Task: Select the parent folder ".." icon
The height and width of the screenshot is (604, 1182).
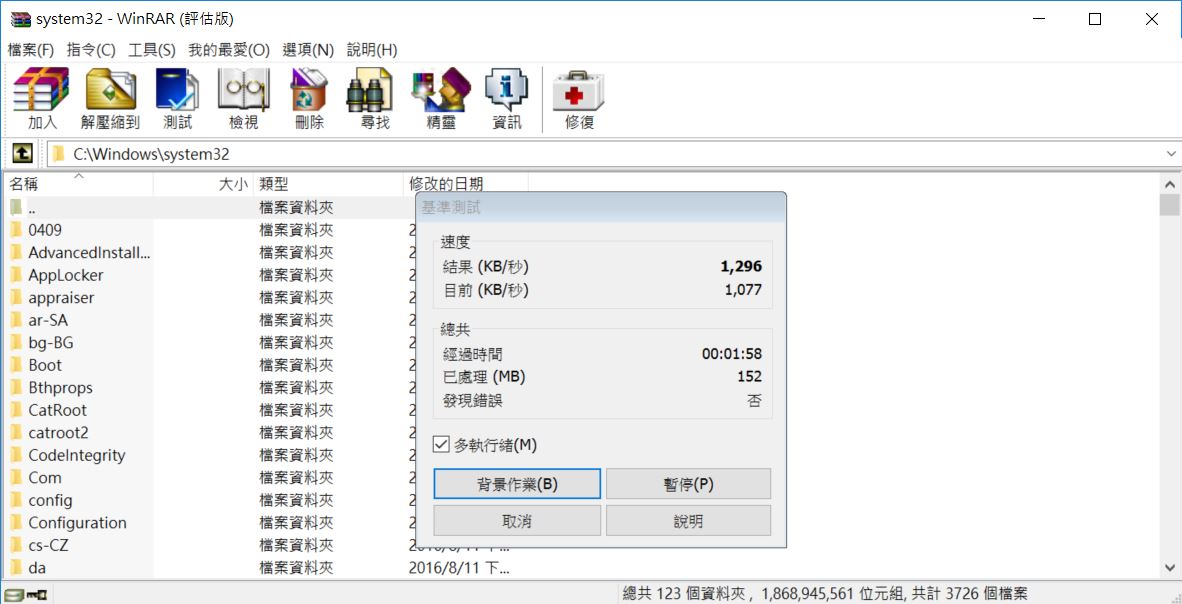Action: (17, 207)
